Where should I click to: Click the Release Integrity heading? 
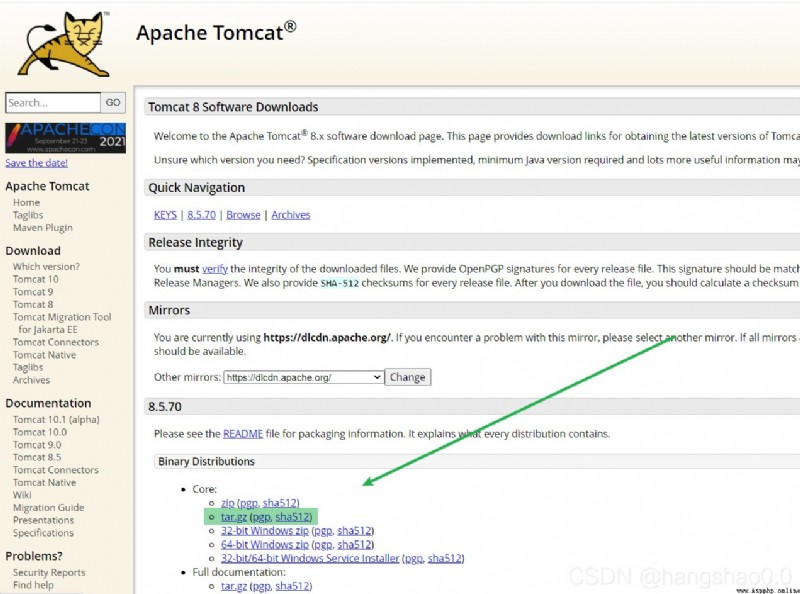click(195, 242)
